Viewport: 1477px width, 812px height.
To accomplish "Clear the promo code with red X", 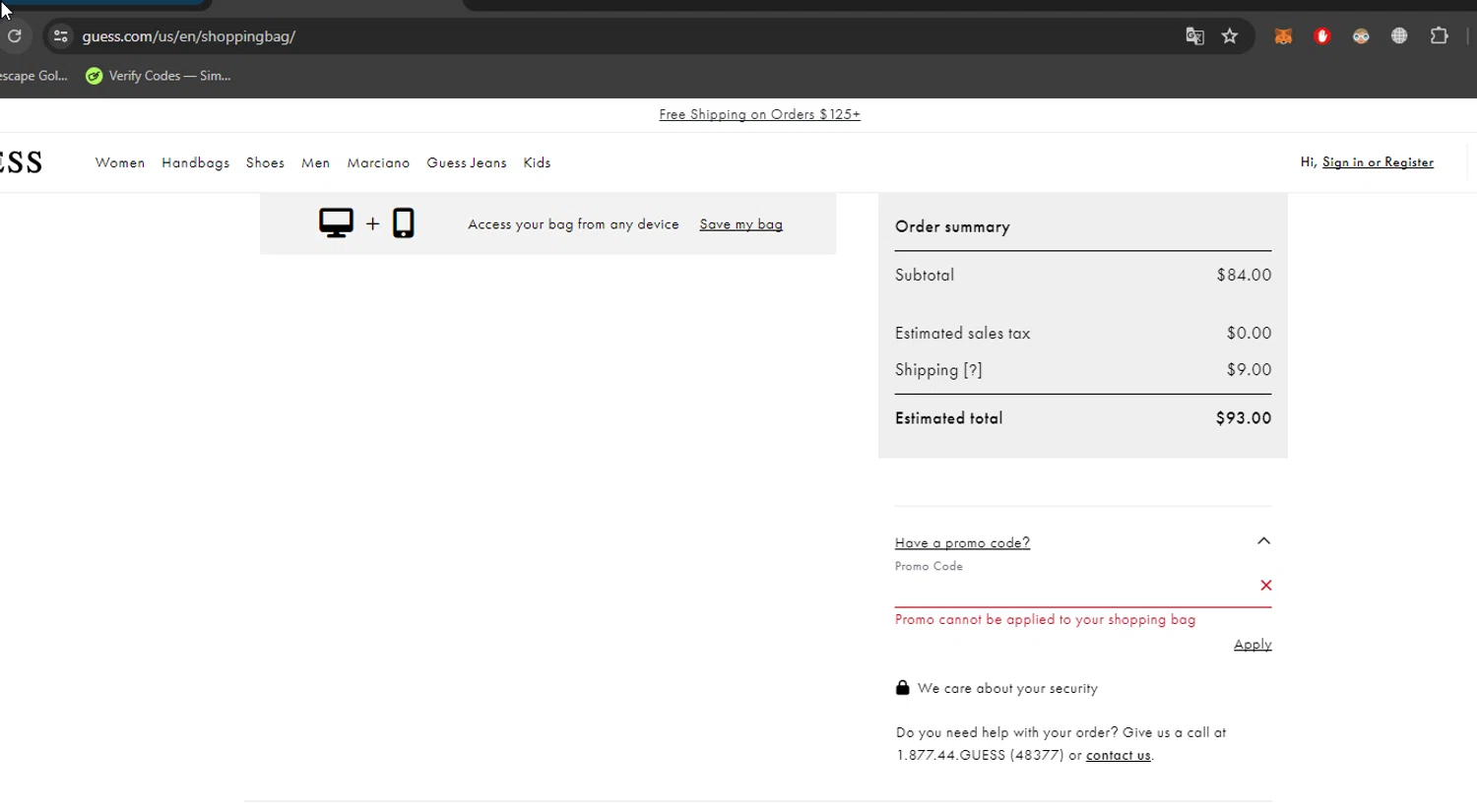I will pyautogui.click(x=1266, y=586).
